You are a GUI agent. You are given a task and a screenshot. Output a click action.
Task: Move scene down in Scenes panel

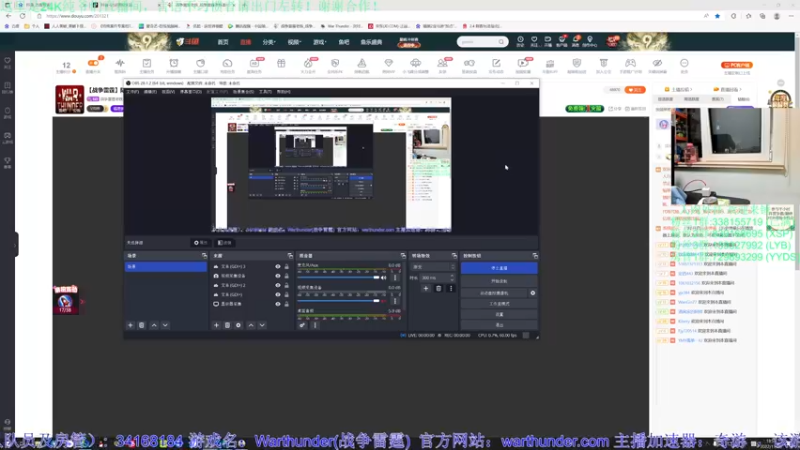point(165,325)
